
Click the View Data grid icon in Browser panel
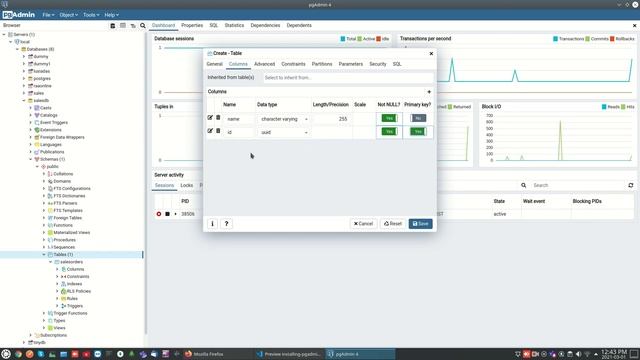[x=123, y=26]
